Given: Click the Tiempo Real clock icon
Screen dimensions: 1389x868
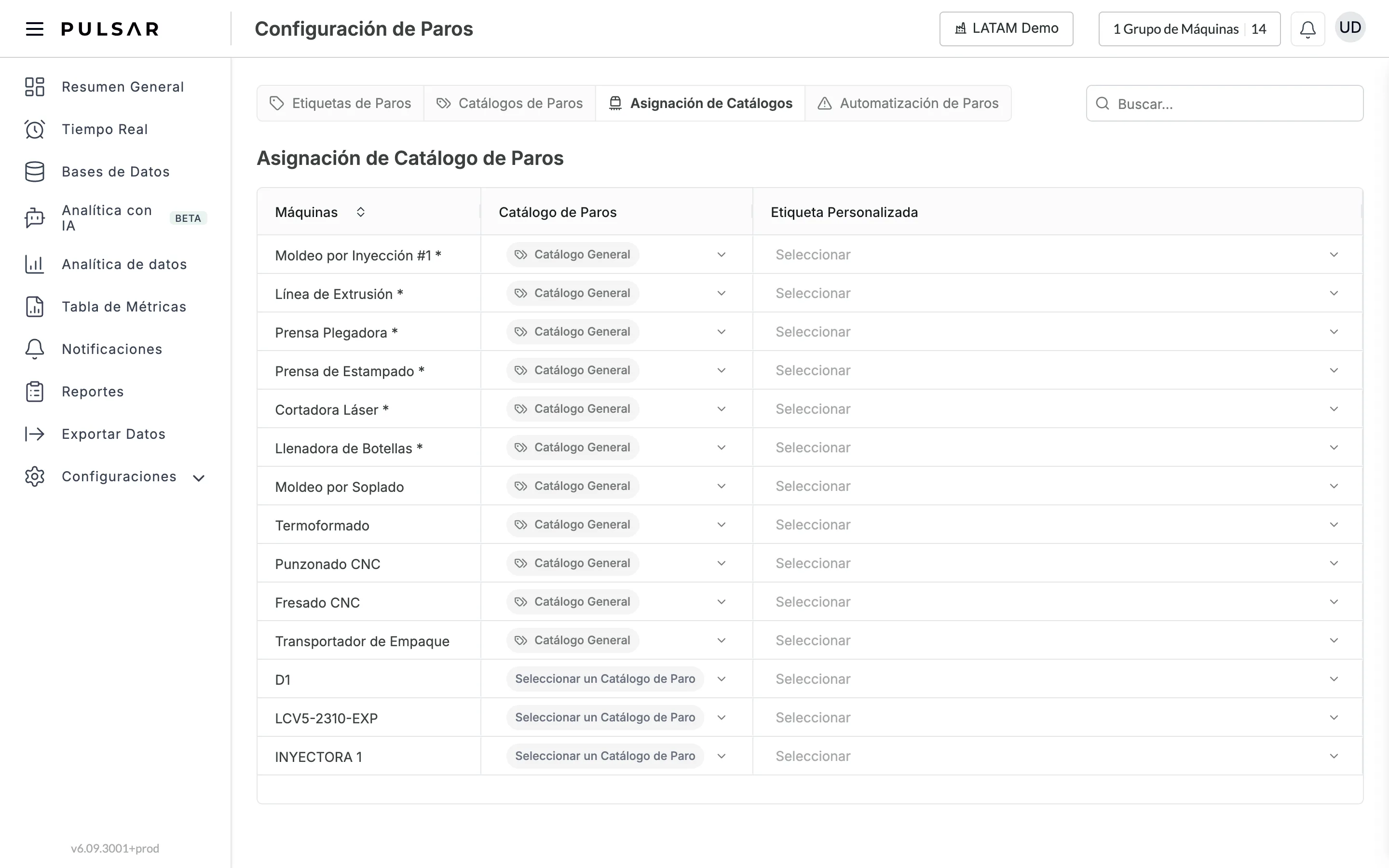Looking at the screenshot, I should (34, 129).
